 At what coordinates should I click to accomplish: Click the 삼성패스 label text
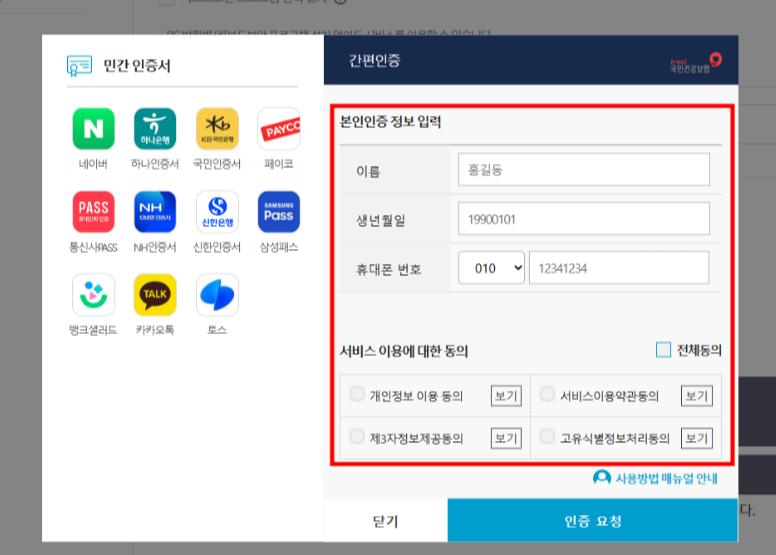click(x=279, y=247)
